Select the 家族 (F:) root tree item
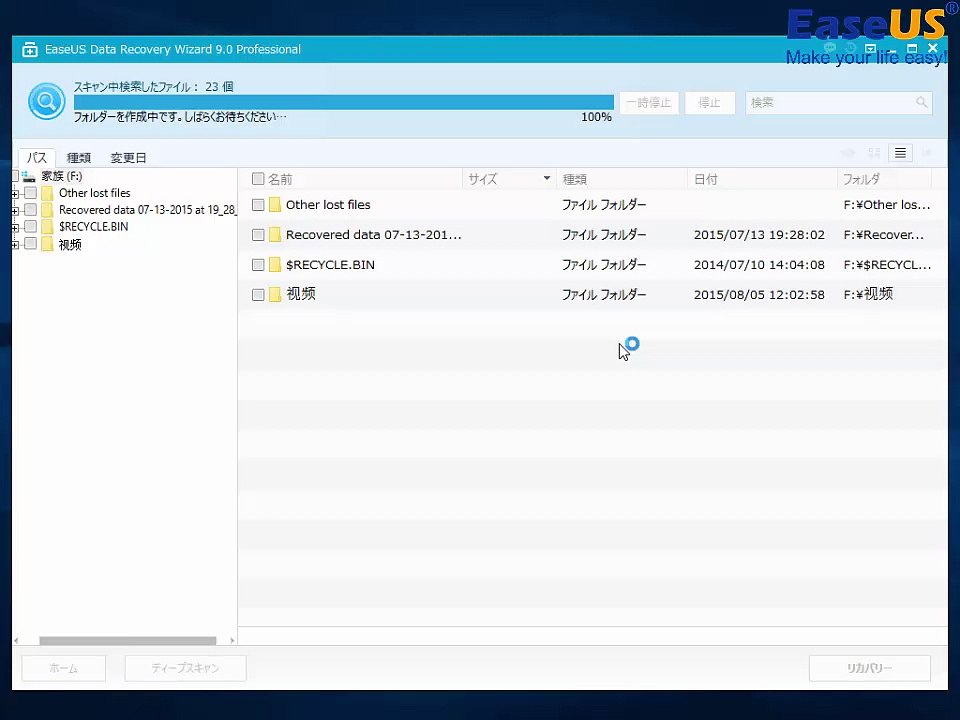960x720 pixels. (61, 176)
